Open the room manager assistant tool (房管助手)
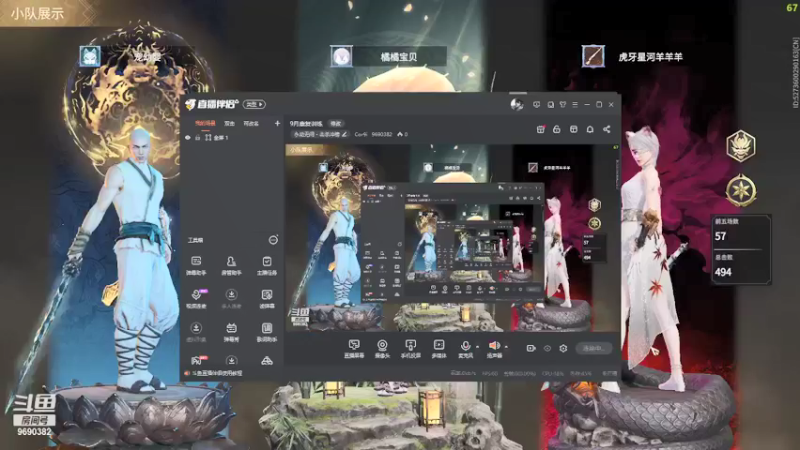The height and width of the screenshot is (450, 800). click(x=231, y=266)
